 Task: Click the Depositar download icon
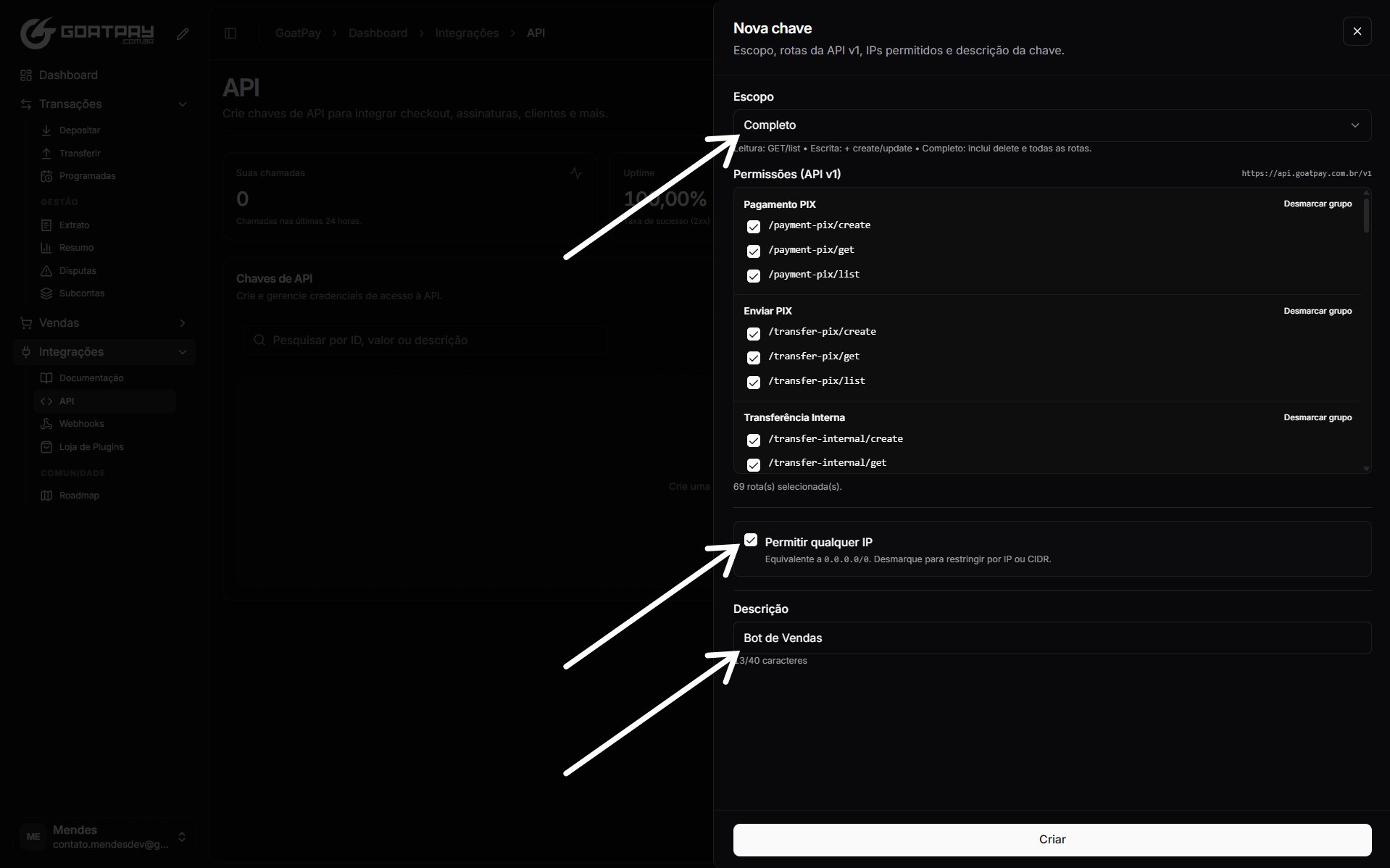tap(46, 130)
